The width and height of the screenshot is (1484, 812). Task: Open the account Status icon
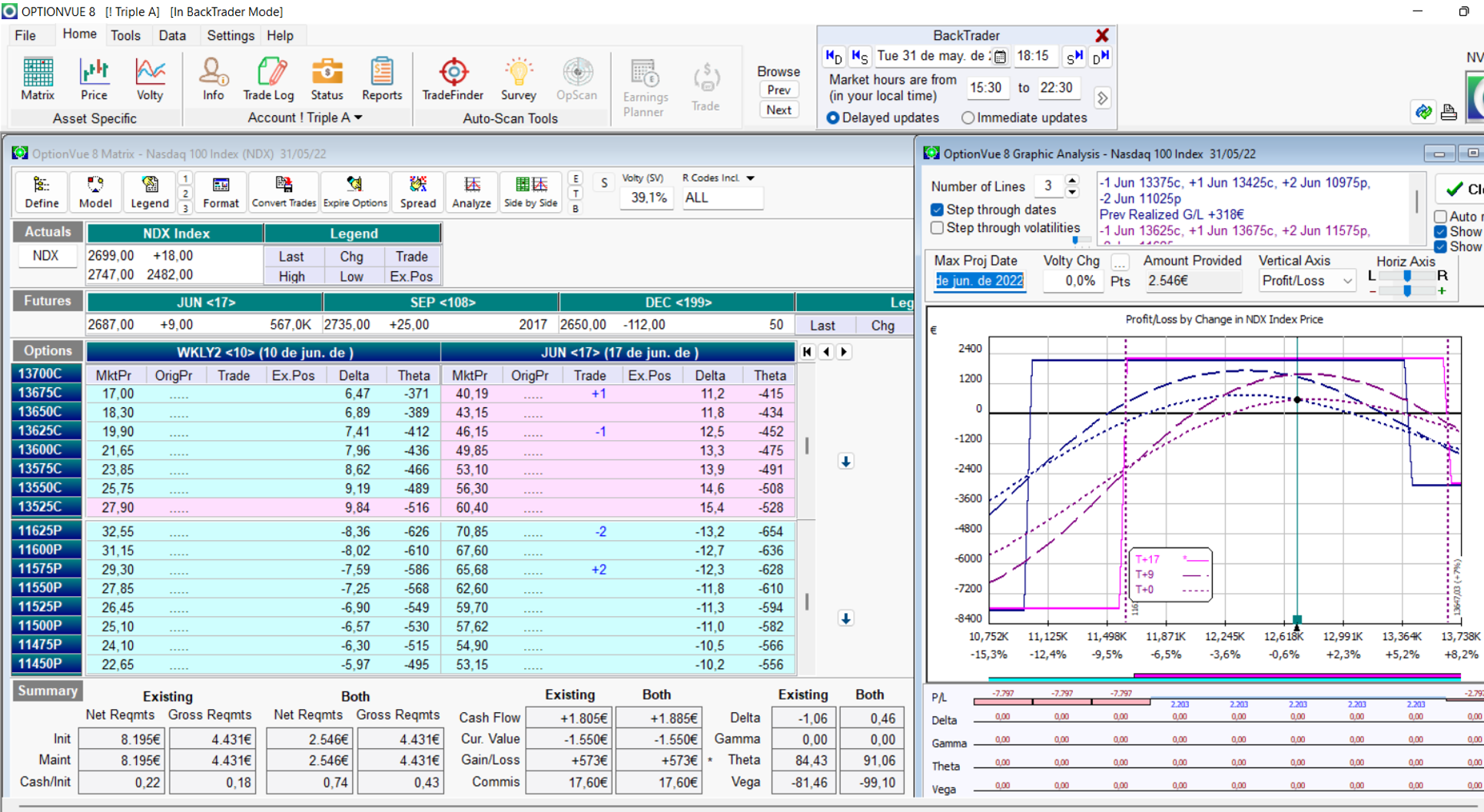(327, 79)
